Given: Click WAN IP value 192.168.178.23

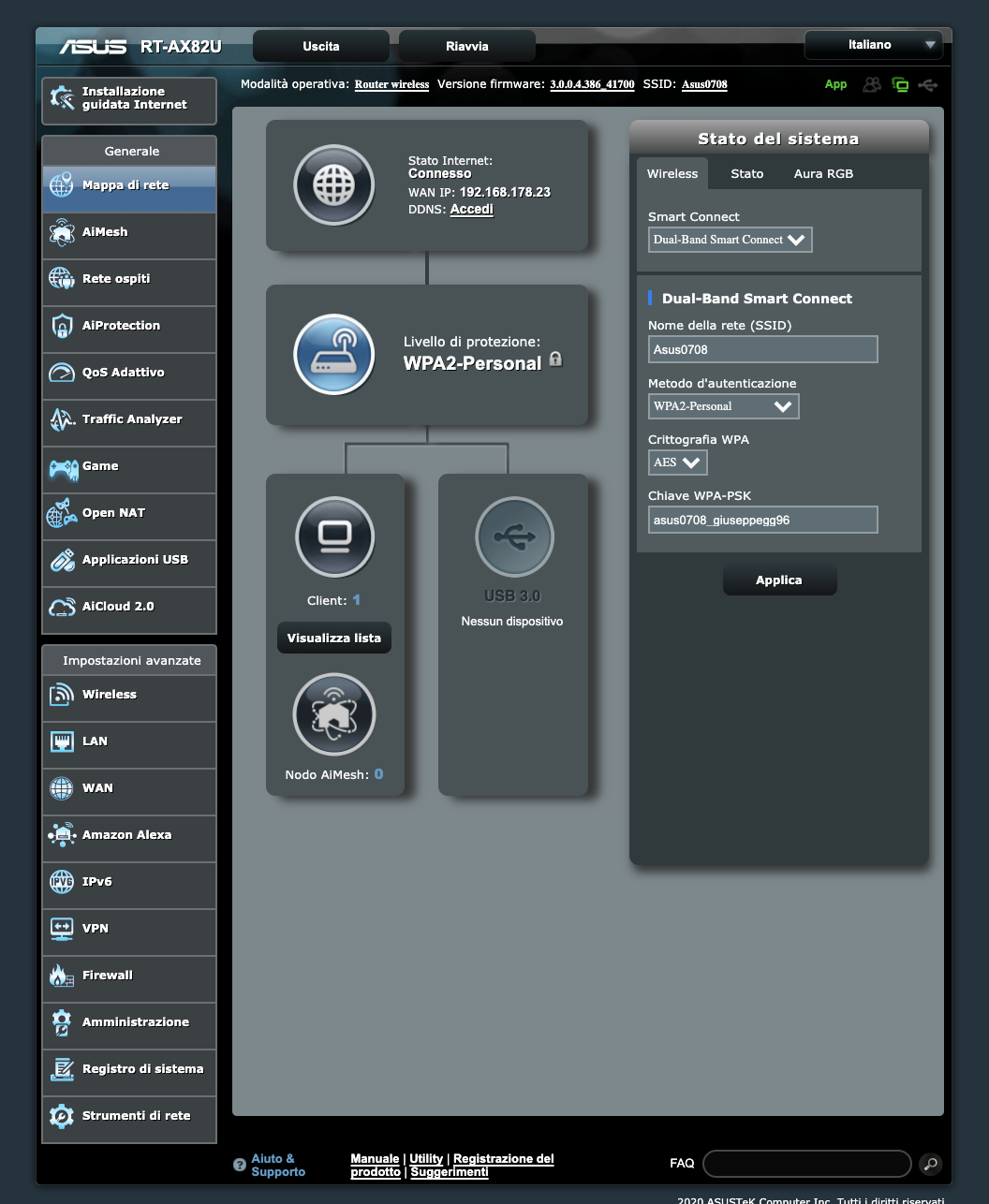Looking at the screenshot, I should (505, 192).
